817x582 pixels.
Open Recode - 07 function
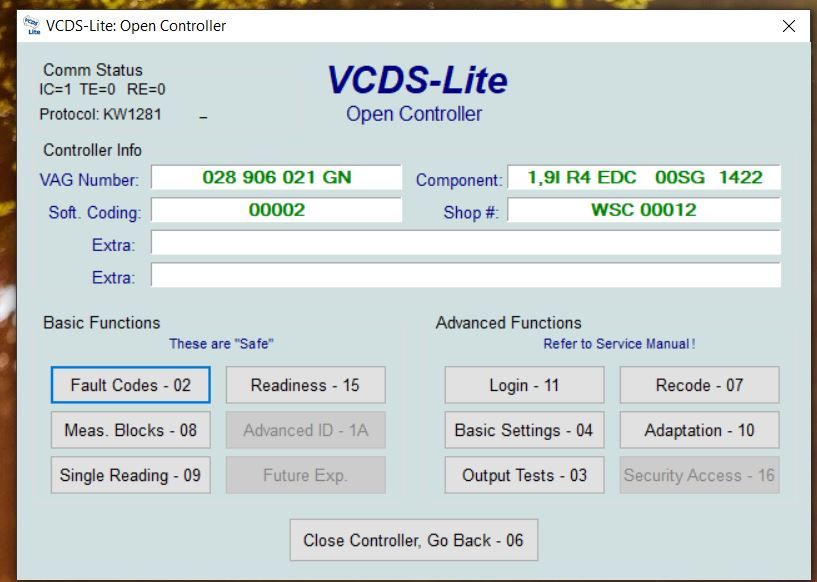pyautogui.click(x=699, y=385)
